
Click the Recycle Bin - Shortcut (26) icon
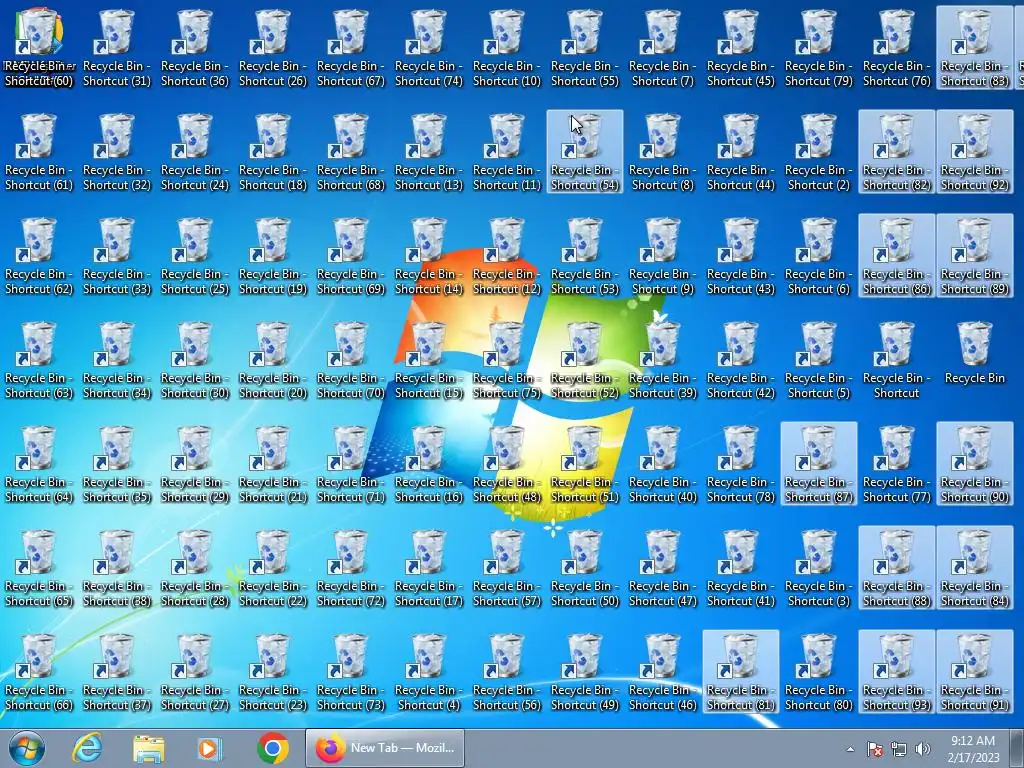273,48
